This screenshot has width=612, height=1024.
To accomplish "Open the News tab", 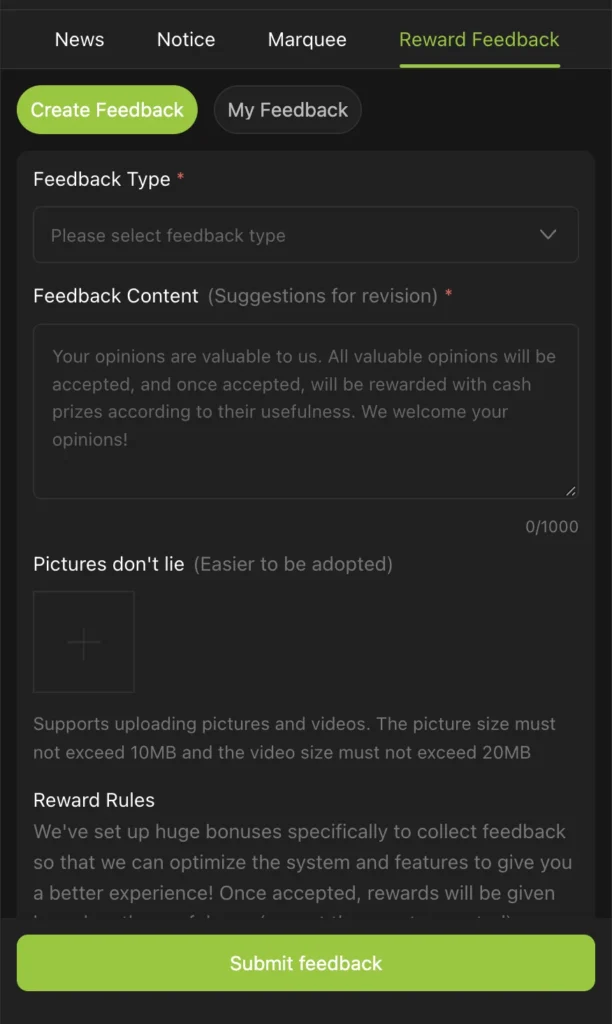I will [x=79, y=40].
